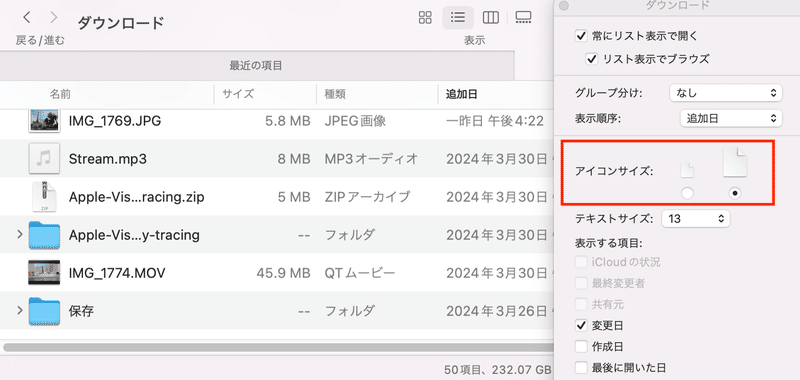Viewport: 800px width, 380px height.
Task: Close the ダウンロード view options panel
Action: point(563,6)
